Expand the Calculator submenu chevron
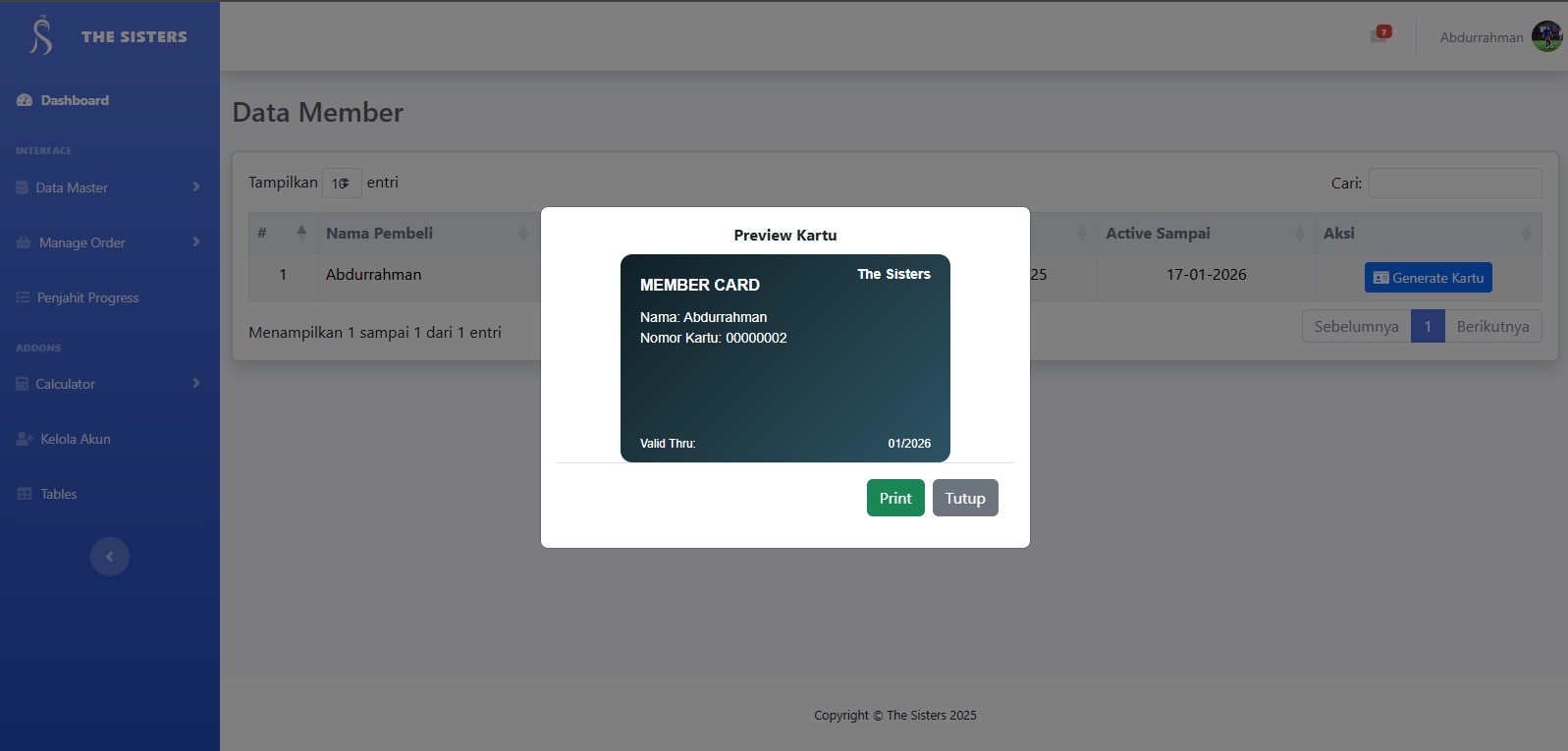This screenshot has height=751, width=1568. click(196, 383)
